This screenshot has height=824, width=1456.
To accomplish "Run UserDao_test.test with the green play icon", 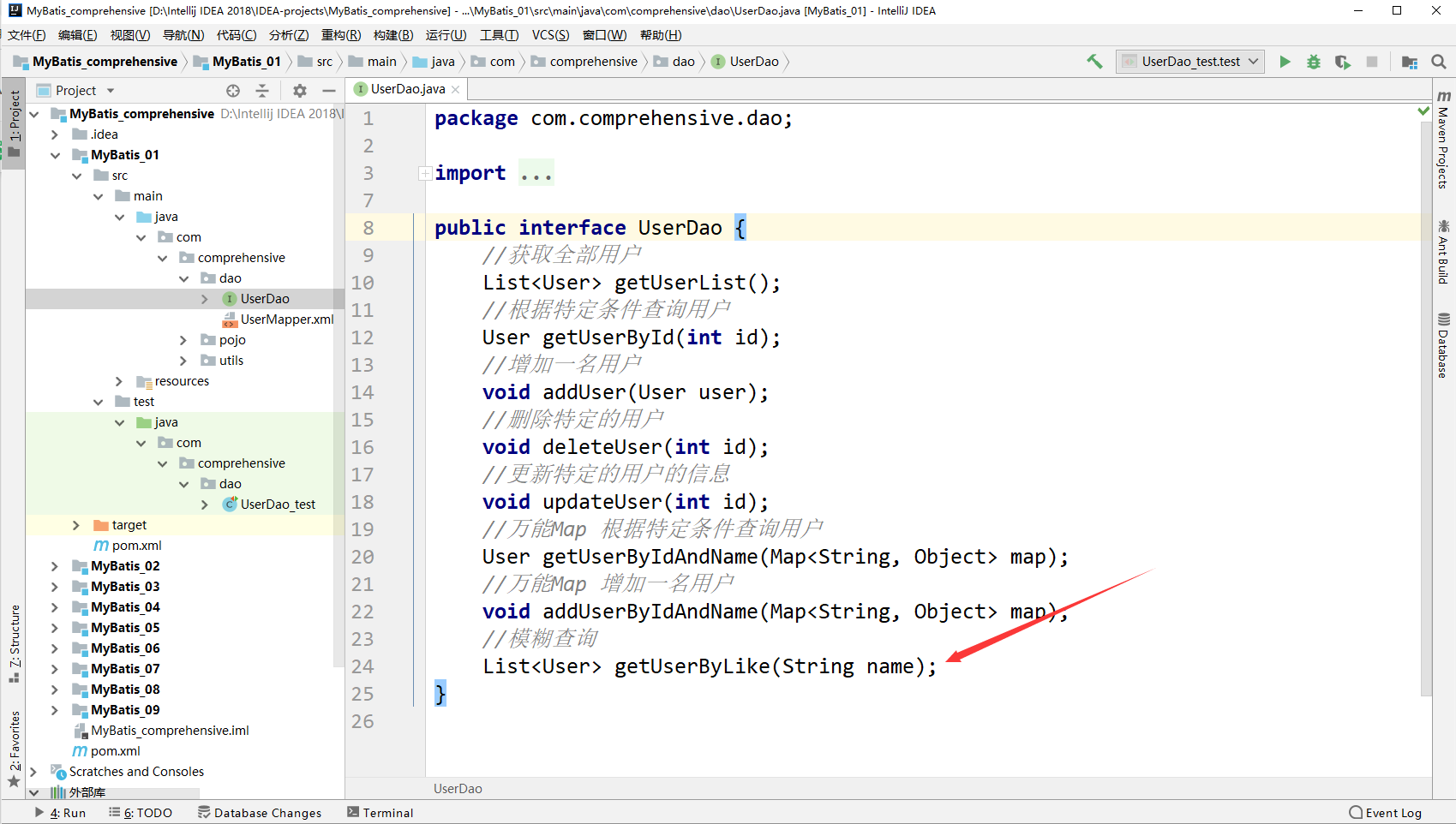I will tap(1285, 62).
